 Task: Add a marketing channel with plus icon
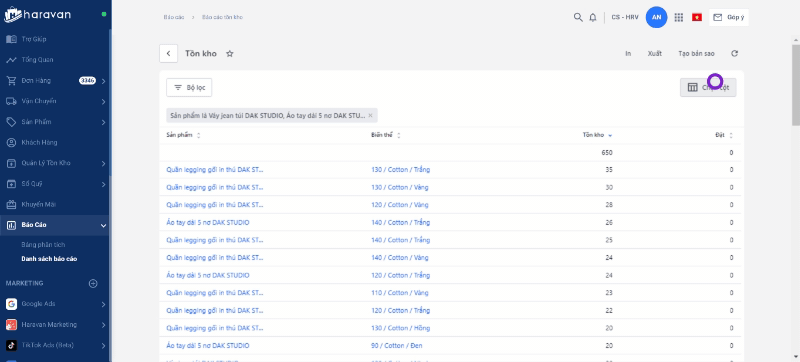[x=93, y=283]
